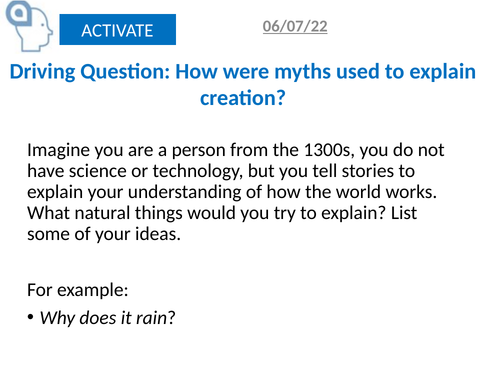This screenshot has width=500, height=375.
Task: Click the line starting 'Imagine you are'
Action: click(236, 150)
